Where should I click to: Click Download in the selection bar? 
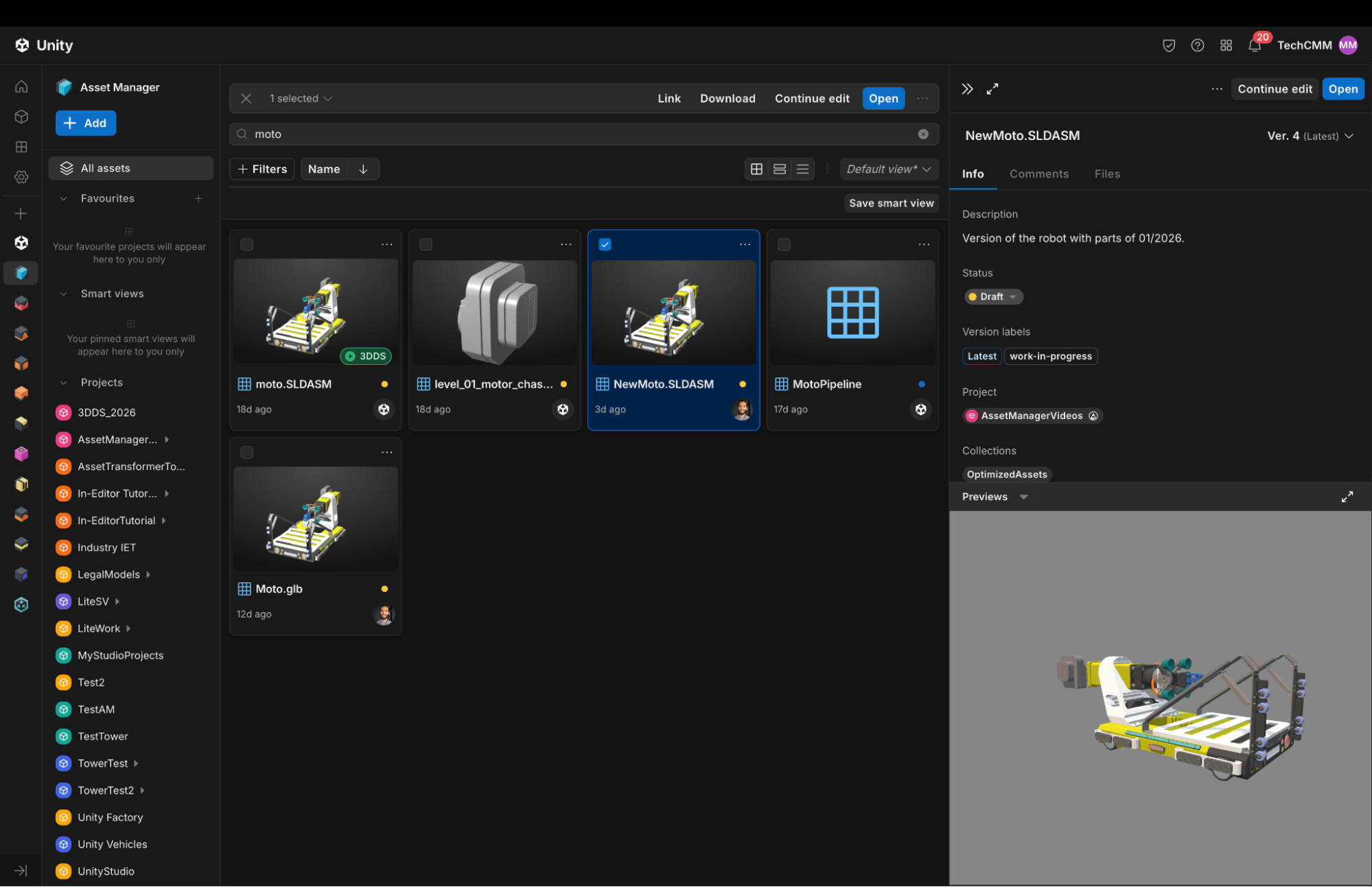tap(728, 99)
